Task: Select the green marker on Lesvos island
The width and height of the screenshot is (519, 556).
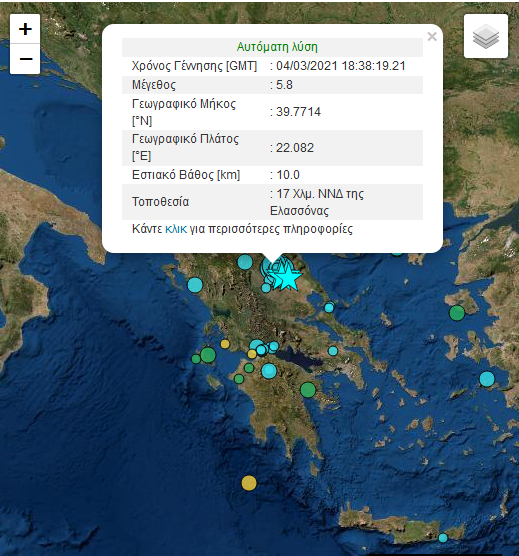Action: (457, 313)
